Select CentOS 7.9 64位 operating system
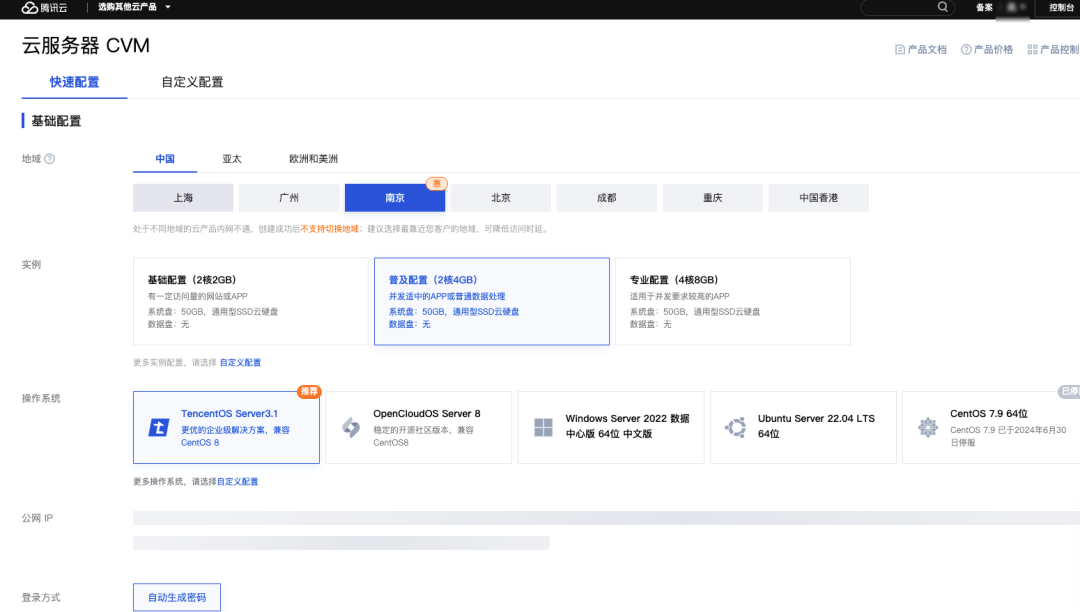1080x612 pixels. (x=991, y=428)
